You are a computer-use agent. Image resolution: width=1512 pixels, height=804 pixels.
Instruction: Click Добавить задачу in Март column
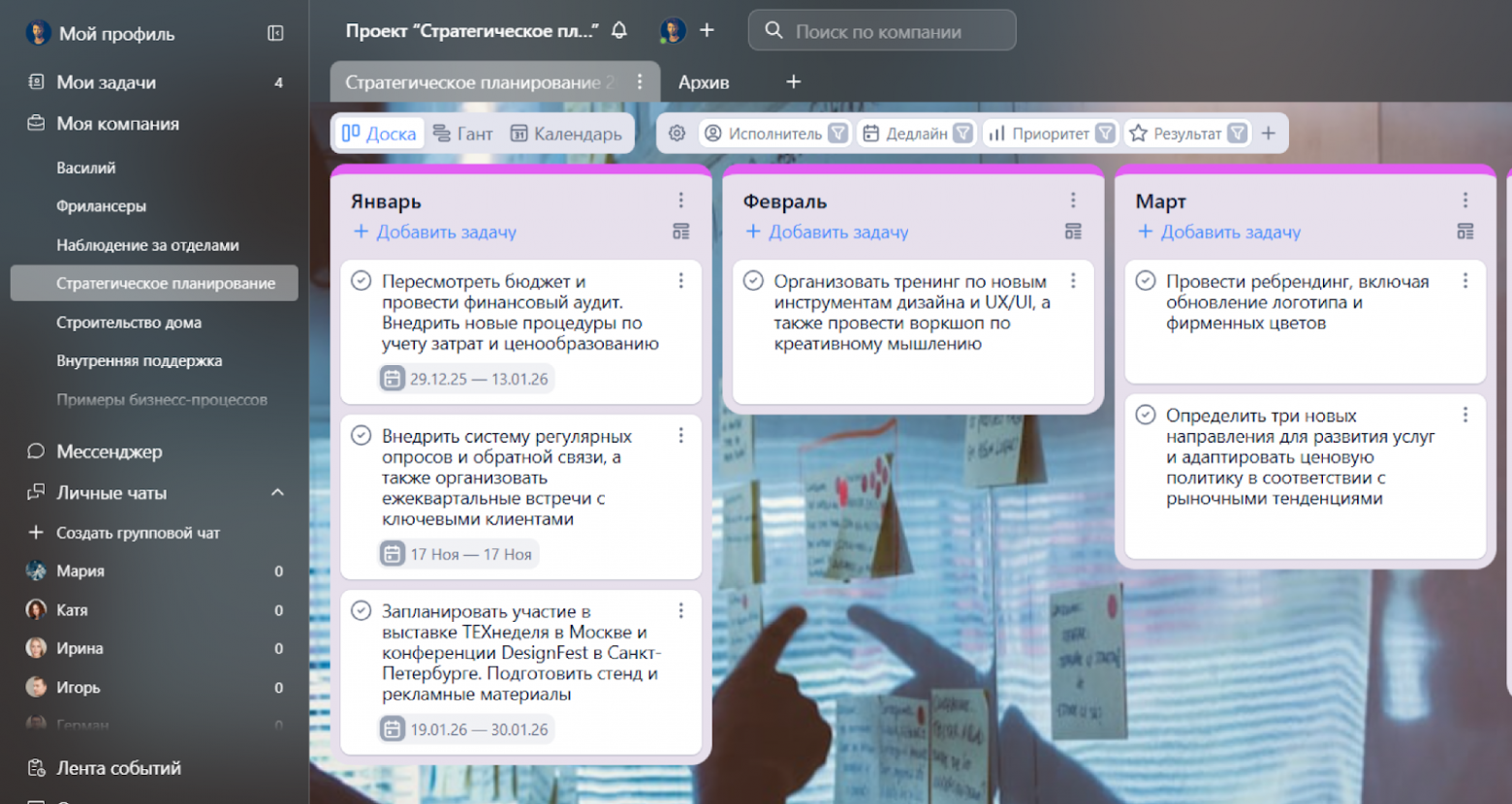click(x=1219, y=232)
